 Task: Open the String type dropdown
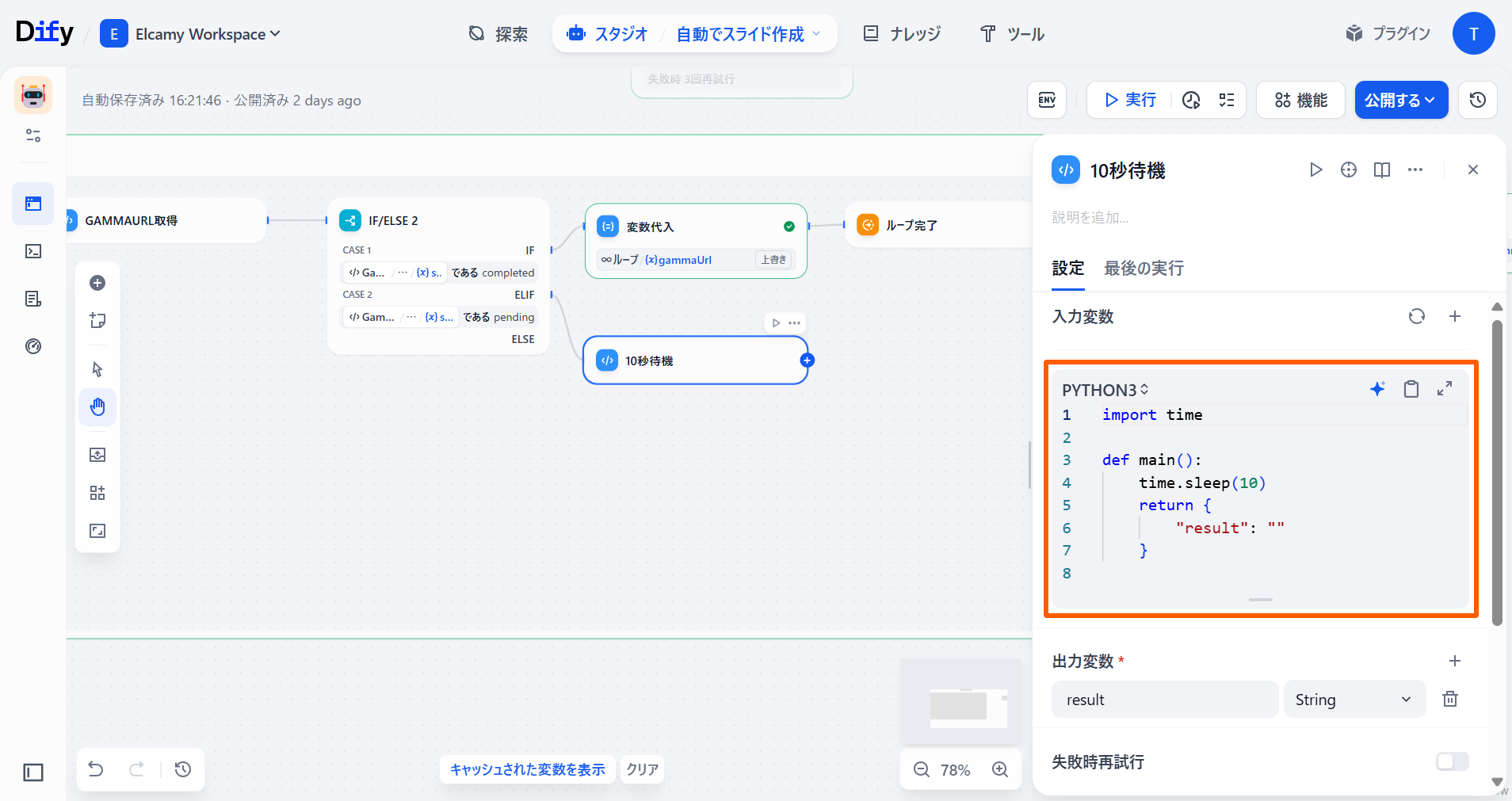1354,700
